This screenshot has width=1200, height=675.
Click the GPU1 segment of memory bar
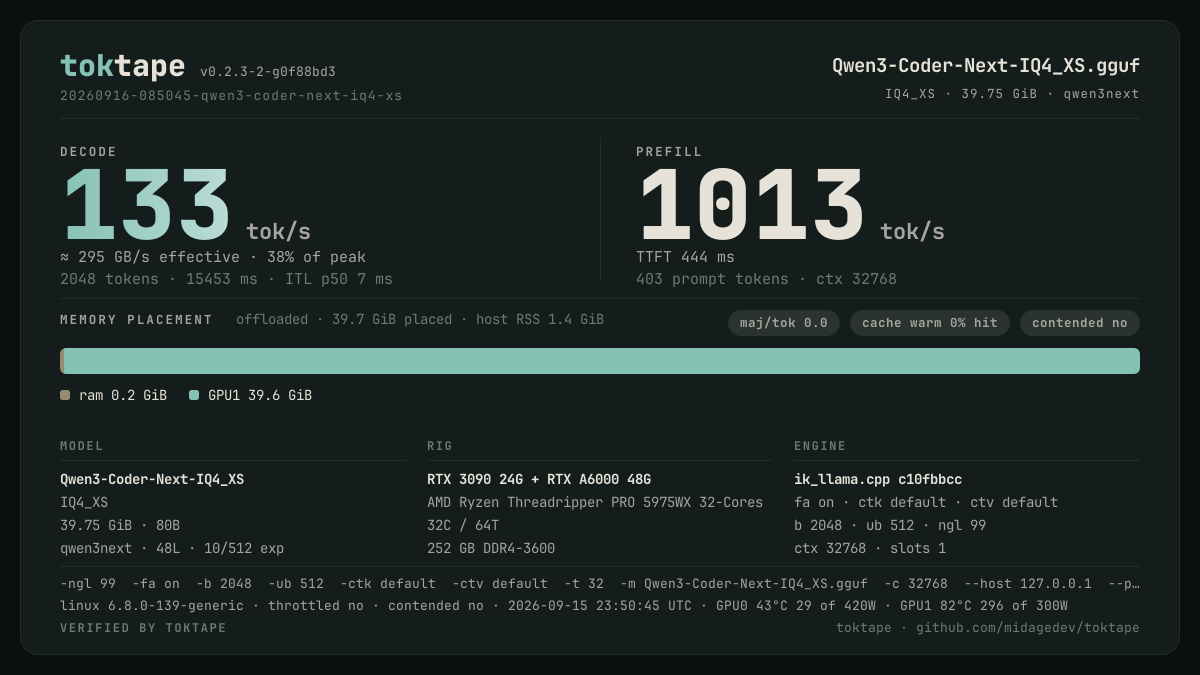[x=602, y=361]
